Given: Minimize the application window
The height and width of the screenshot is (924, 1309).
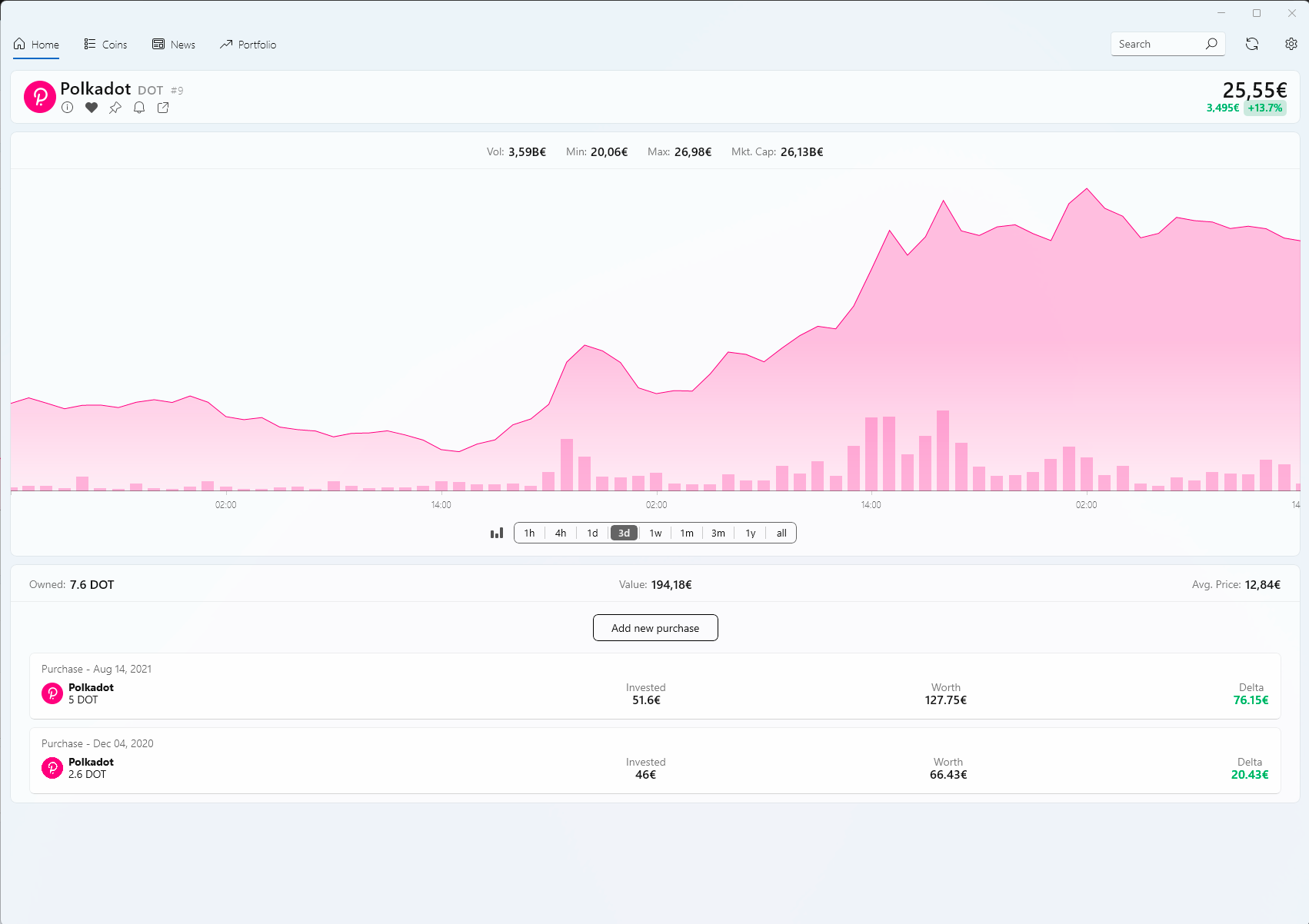Looking at the screenshot, I should [x=1221, y=13].
